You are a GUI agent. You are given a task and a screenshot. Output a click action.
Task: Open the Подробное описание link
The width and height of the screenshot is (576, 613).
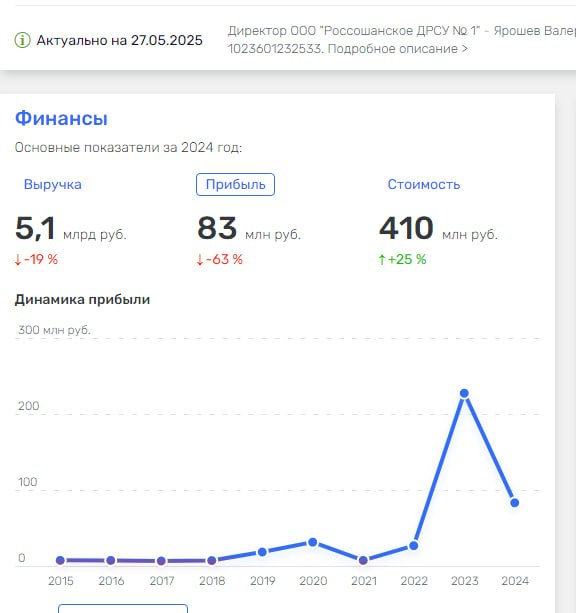(397, 49)
